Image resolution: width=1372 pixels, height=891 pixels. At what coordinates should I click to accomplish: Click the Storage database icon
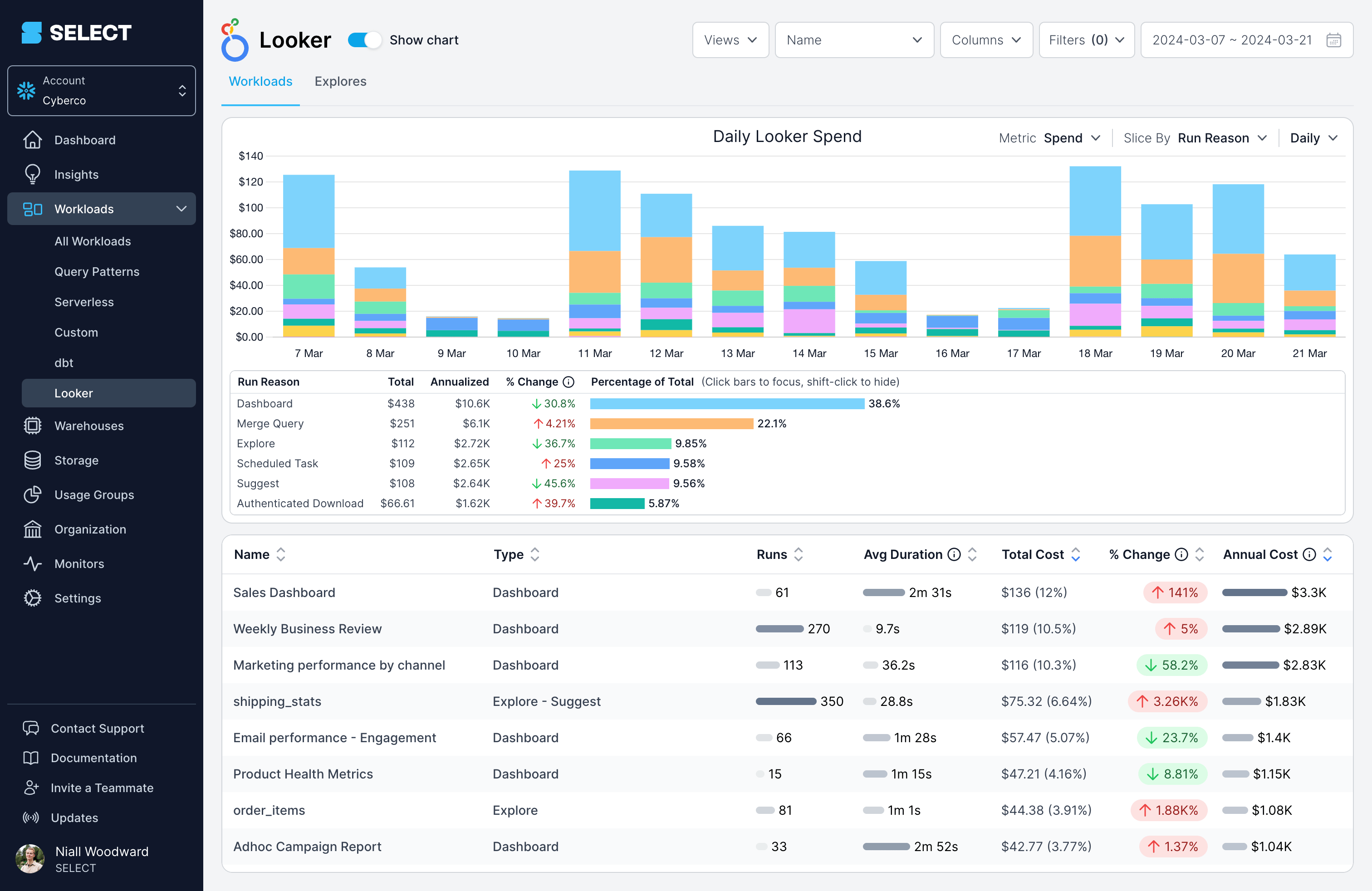click(32, 460)
